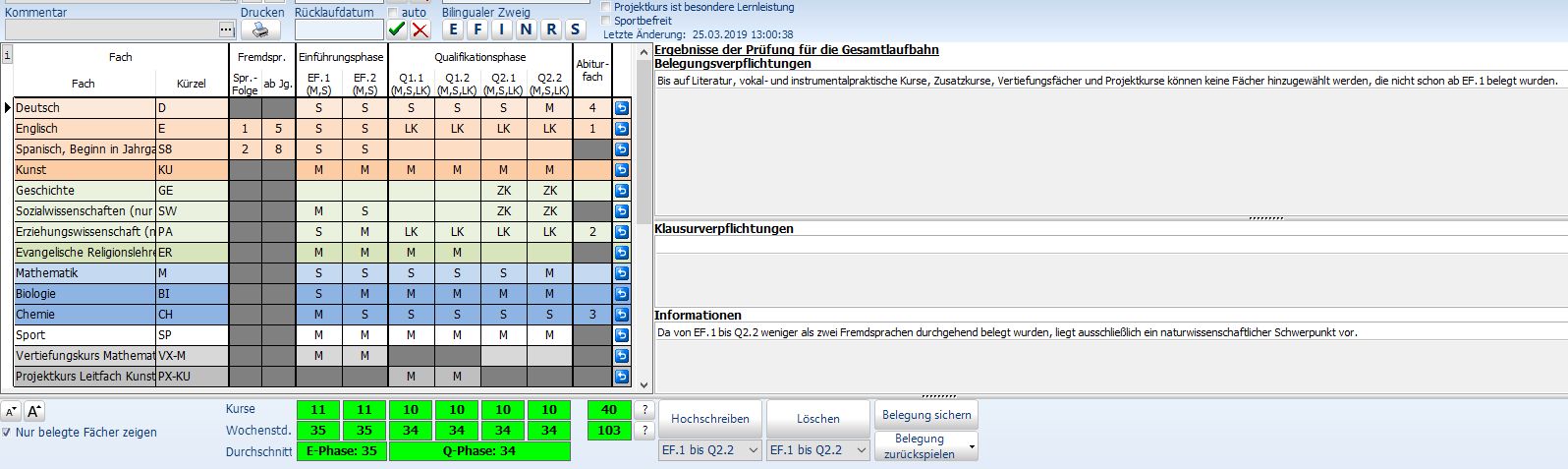Viewport: 1568px width, 469px height.
Task: Click Chemie Abiturfach cell showing 3
Action: pos(592,315)
